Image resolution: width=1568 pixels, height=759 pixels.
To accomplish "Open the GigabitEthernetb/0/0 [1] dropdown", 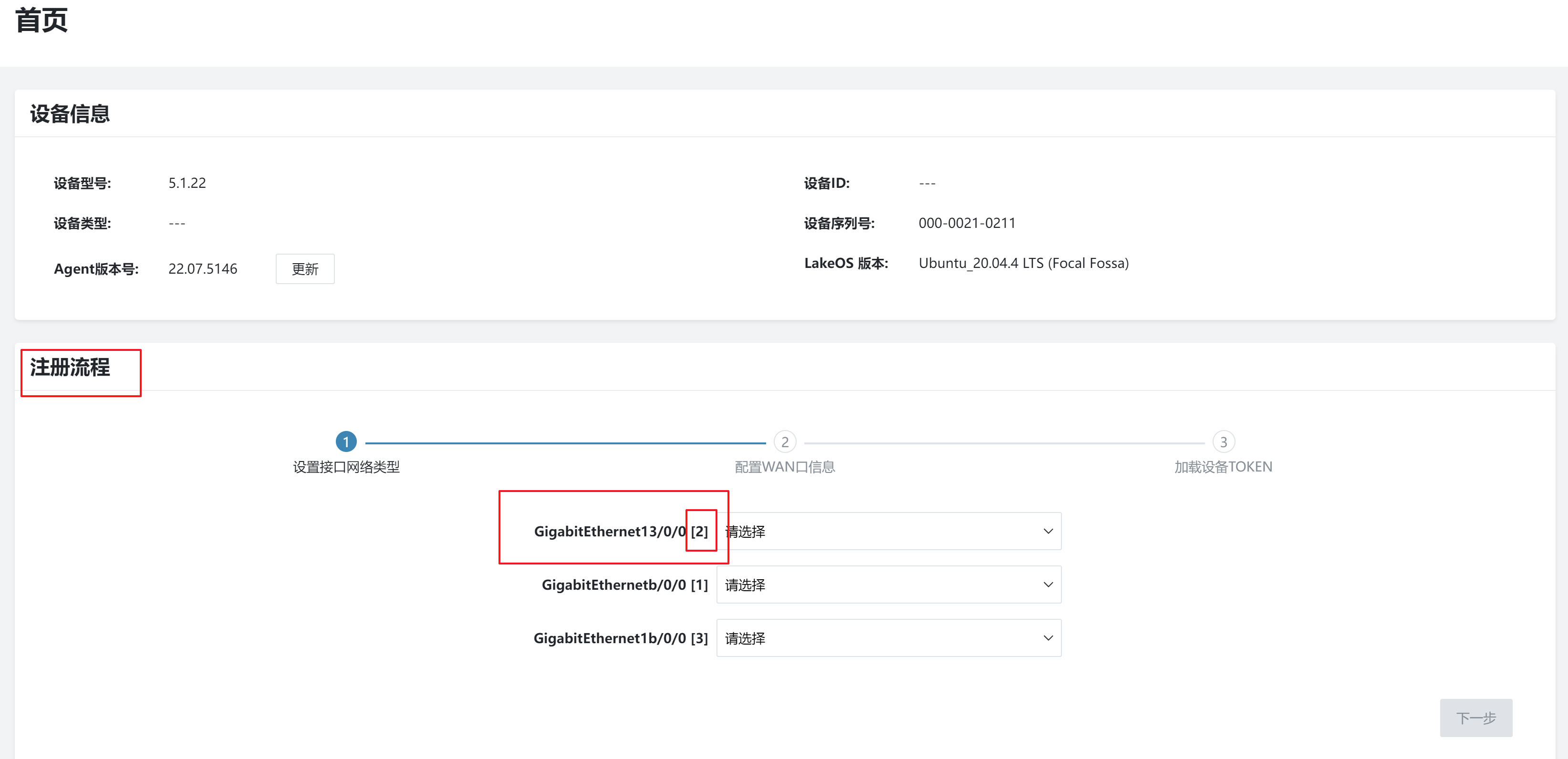I will (889, 585).
